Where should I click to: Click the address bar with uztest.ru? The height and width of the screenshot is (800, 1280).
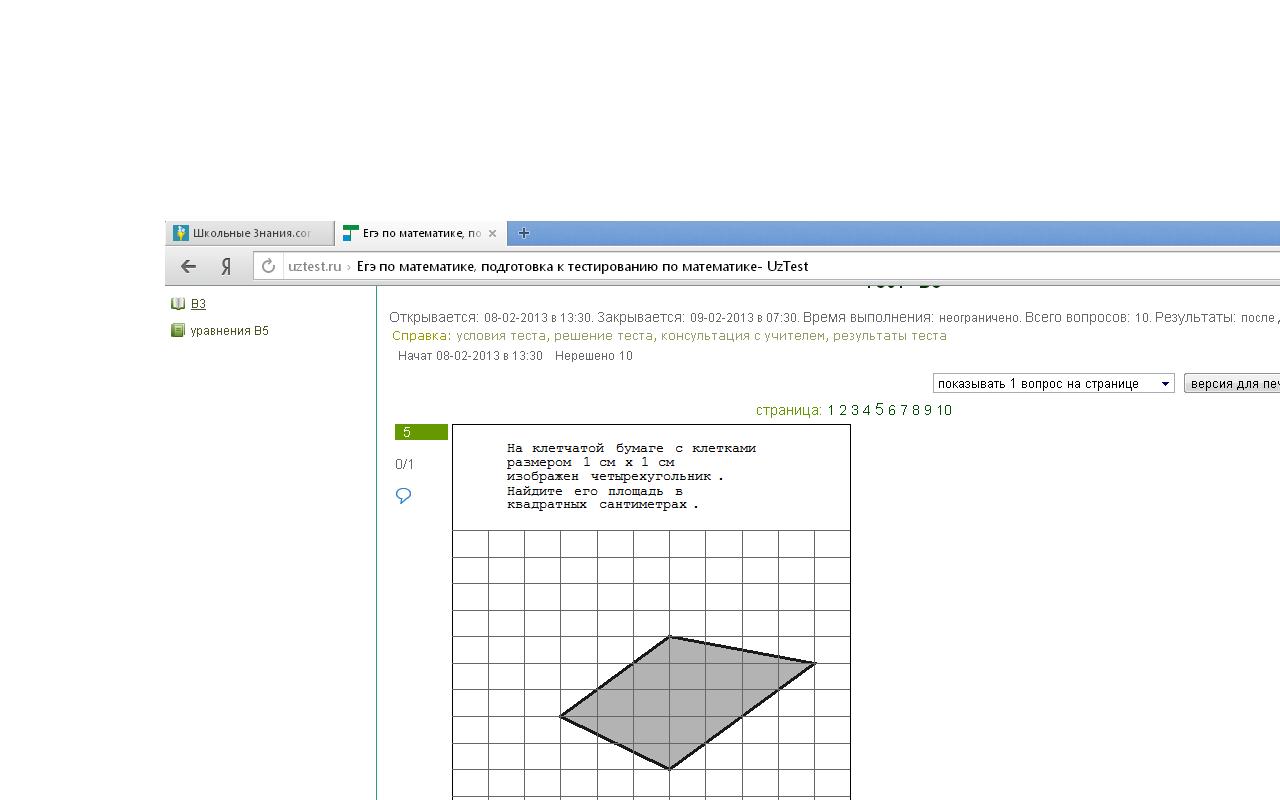click(x=766, y=266)
